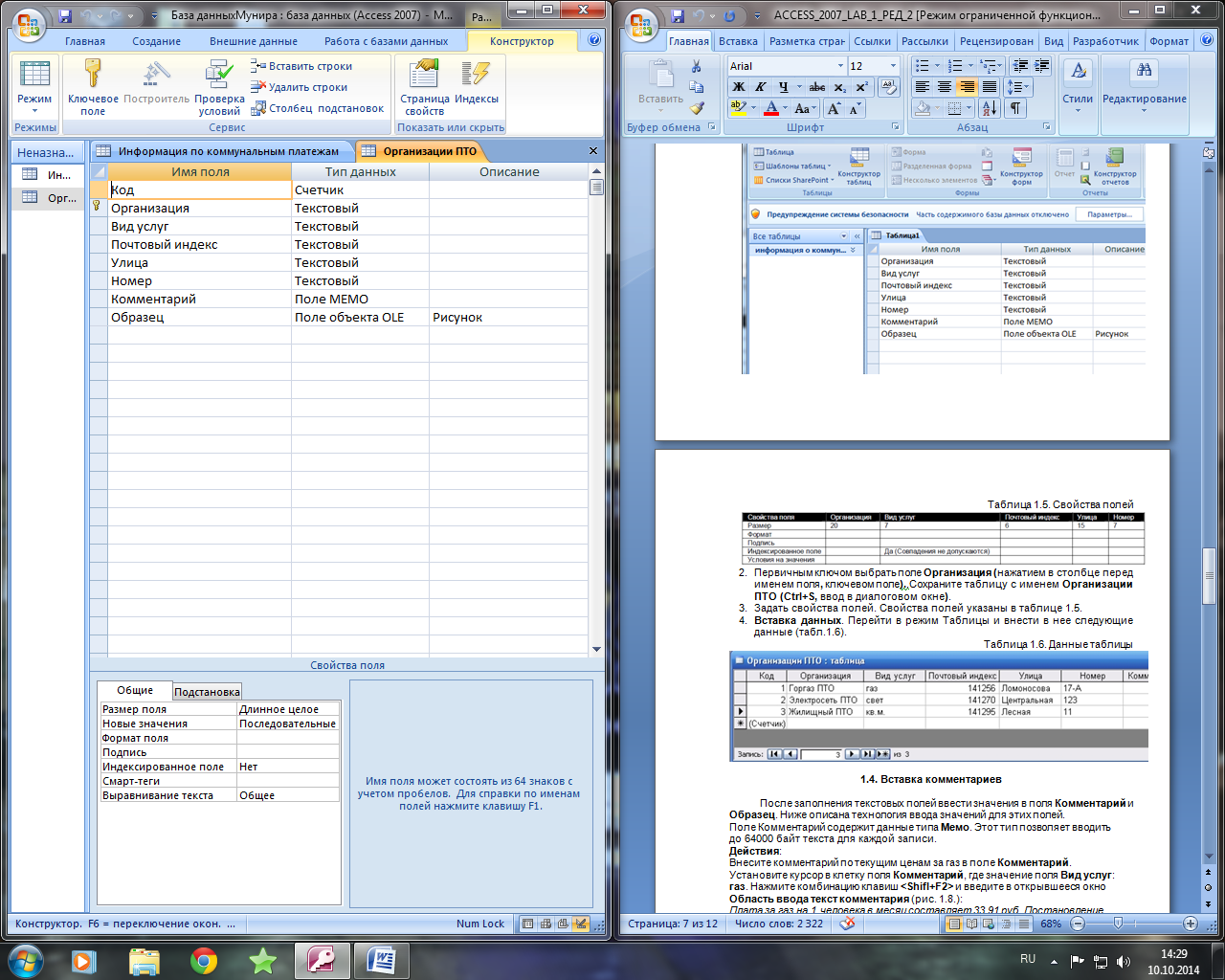Click the Cut scissors icon in Word
The height and width of the screenshot is (980, 1225).
pyautogui.click(x=697, y=66)
